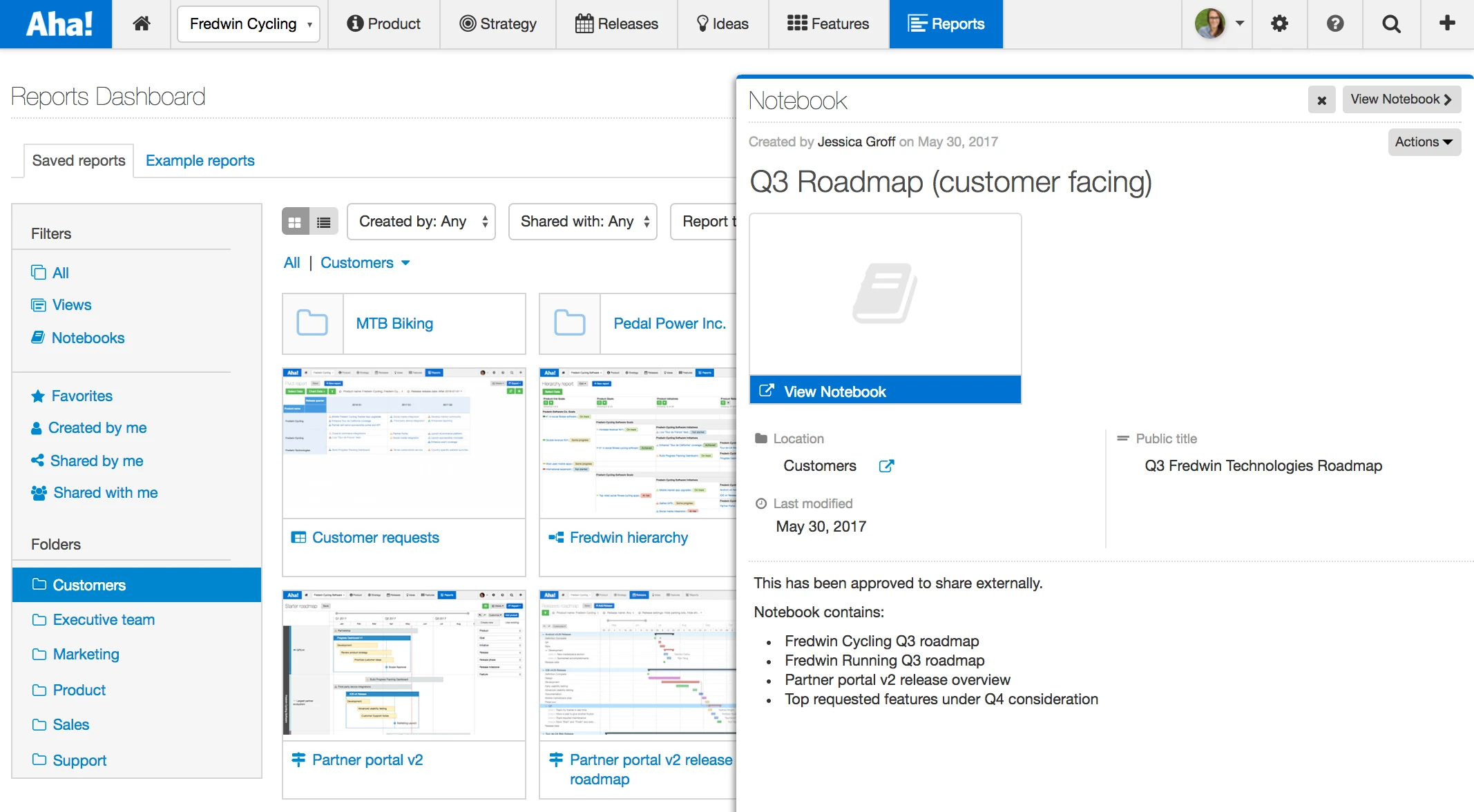Screen dimensions: 1474x812
Task: Open the MTB Biking folder
Action: click(394, 323)
